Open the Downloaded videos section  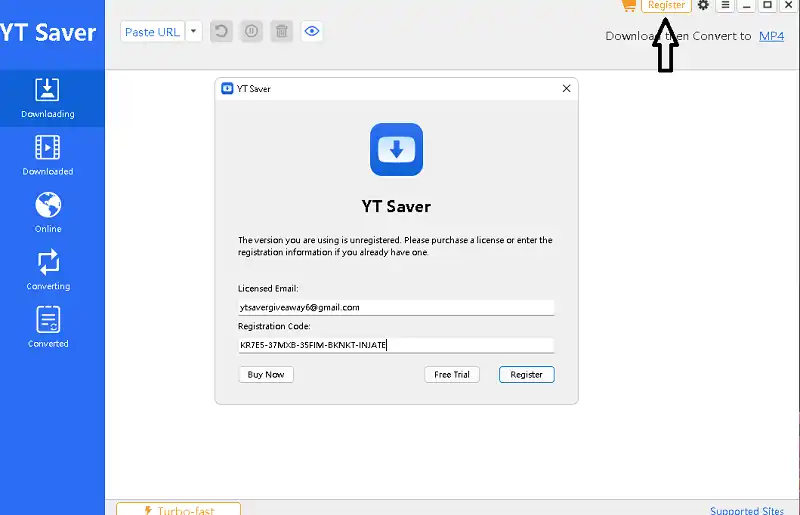coord(48,155)
